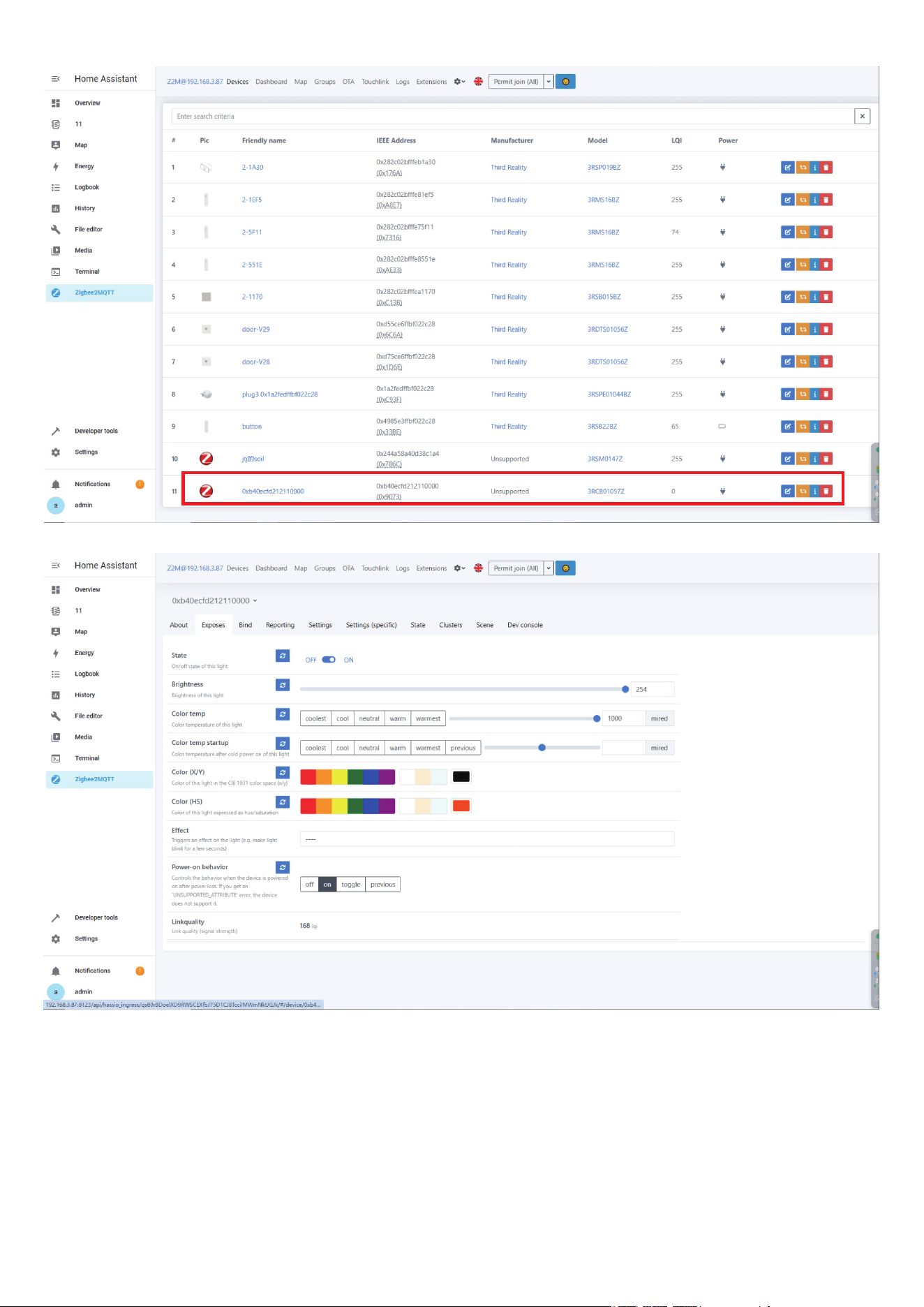924x1307 pixels.
Task: Open the 0xb40ecfd212110000 device name dropdown
Action: click(214, 600)
